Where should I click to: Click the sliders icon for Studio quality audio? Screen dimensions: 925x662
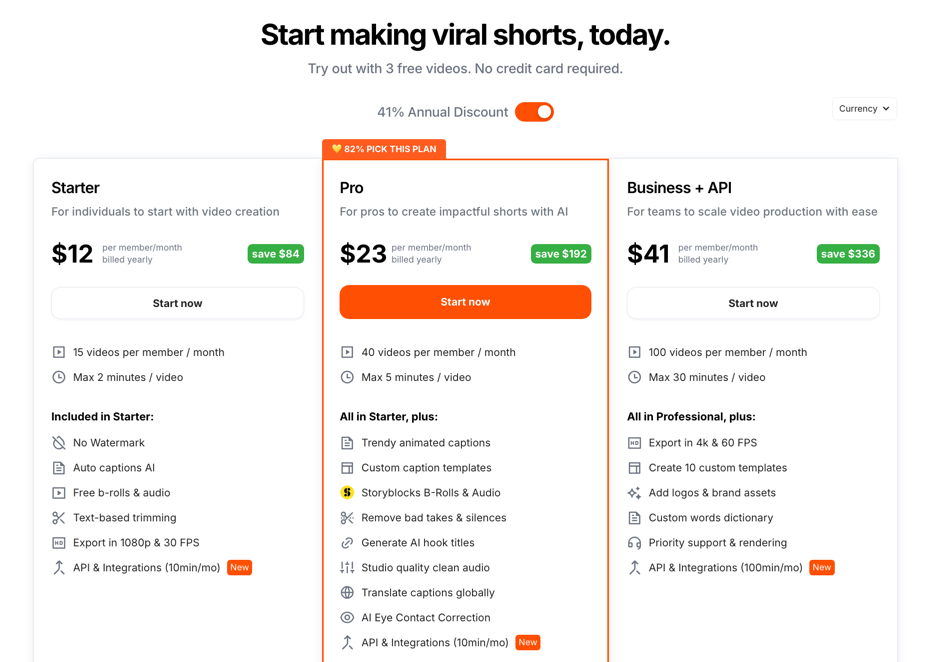(x=347, y=568)
